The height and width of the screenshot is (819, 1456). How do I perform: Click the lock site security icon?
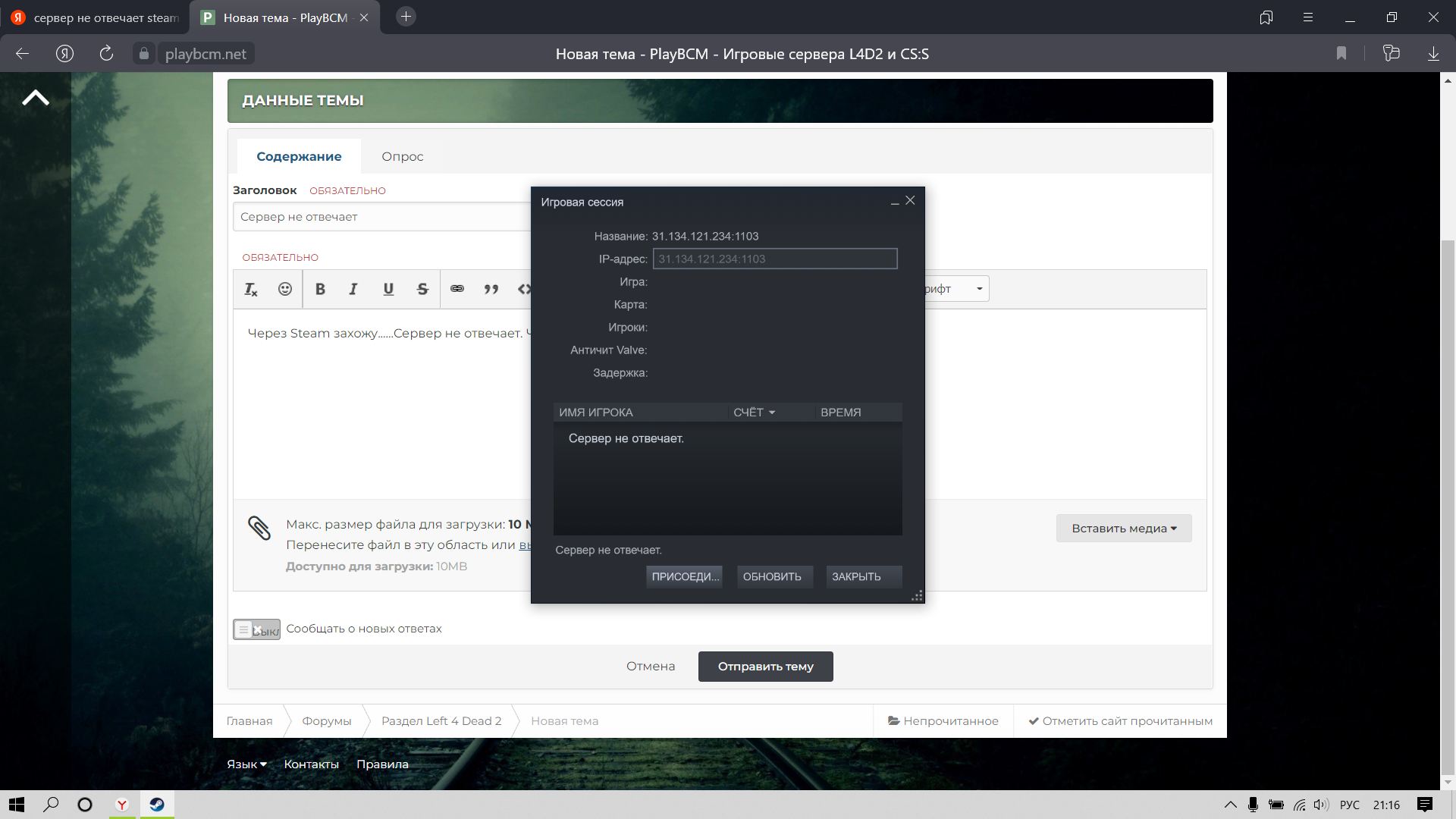[144, 53]
